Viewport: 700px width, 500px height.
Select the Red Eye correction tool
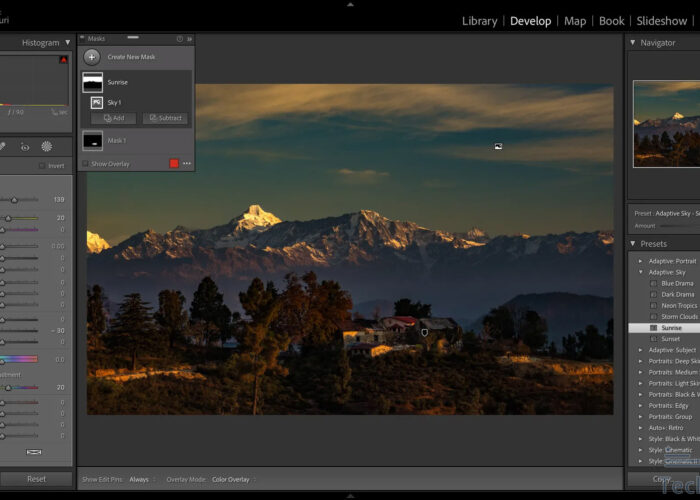coord(25,146)
